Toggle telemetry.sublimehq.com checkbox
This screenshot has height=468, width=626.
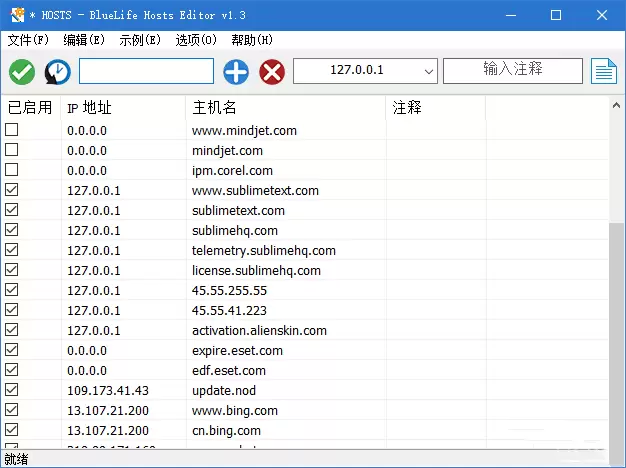[x=12, y=250]
